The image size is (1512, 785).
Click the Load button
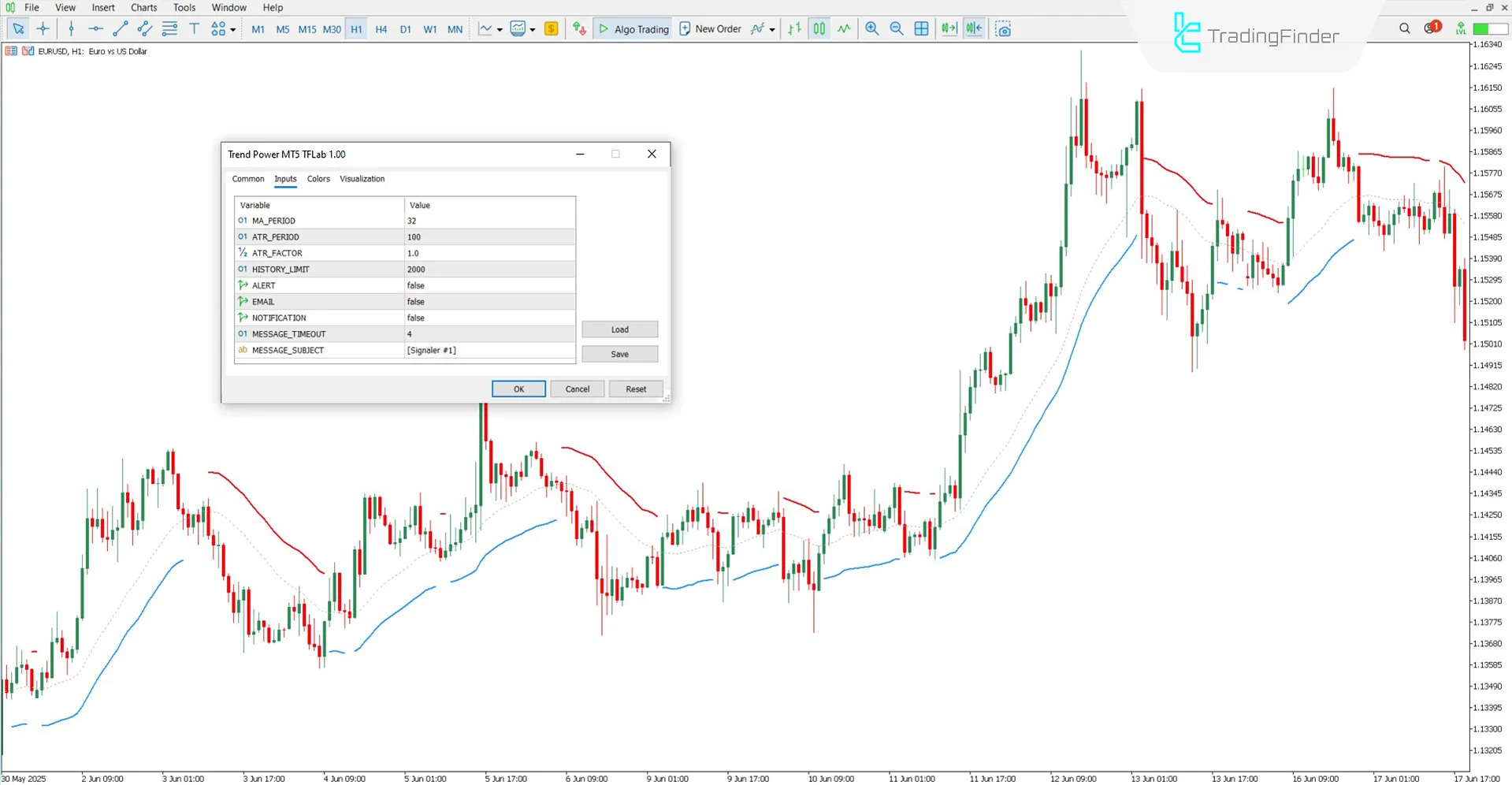pyautogui.click(x=619, y=329)
